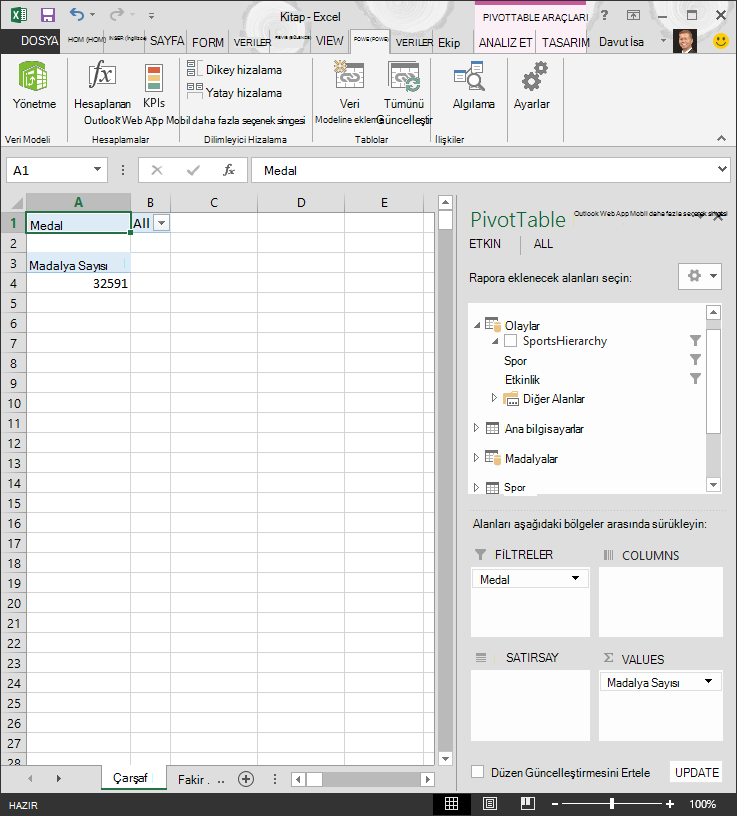
Task: Click the zoom slider handle
Action: 612,804
